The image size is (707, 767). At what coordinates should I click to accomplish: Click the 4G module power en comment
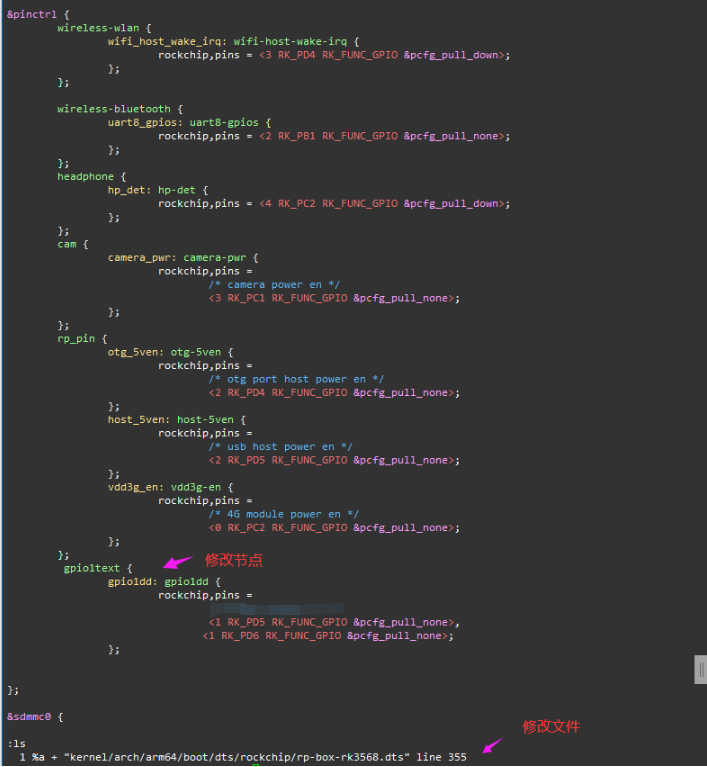pos(284,514)
